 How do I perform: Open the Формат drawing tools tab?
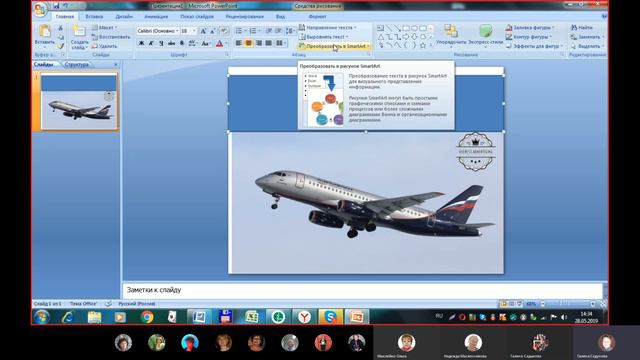(317, 16)
